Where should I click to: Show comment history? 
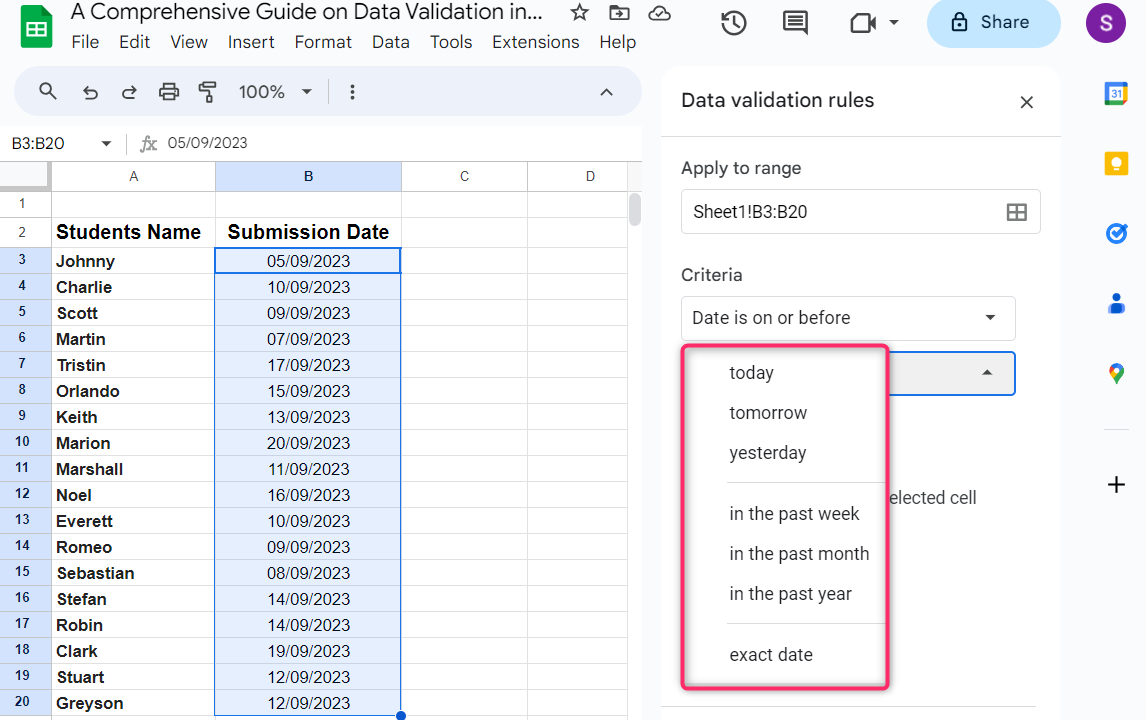point(794,22)
